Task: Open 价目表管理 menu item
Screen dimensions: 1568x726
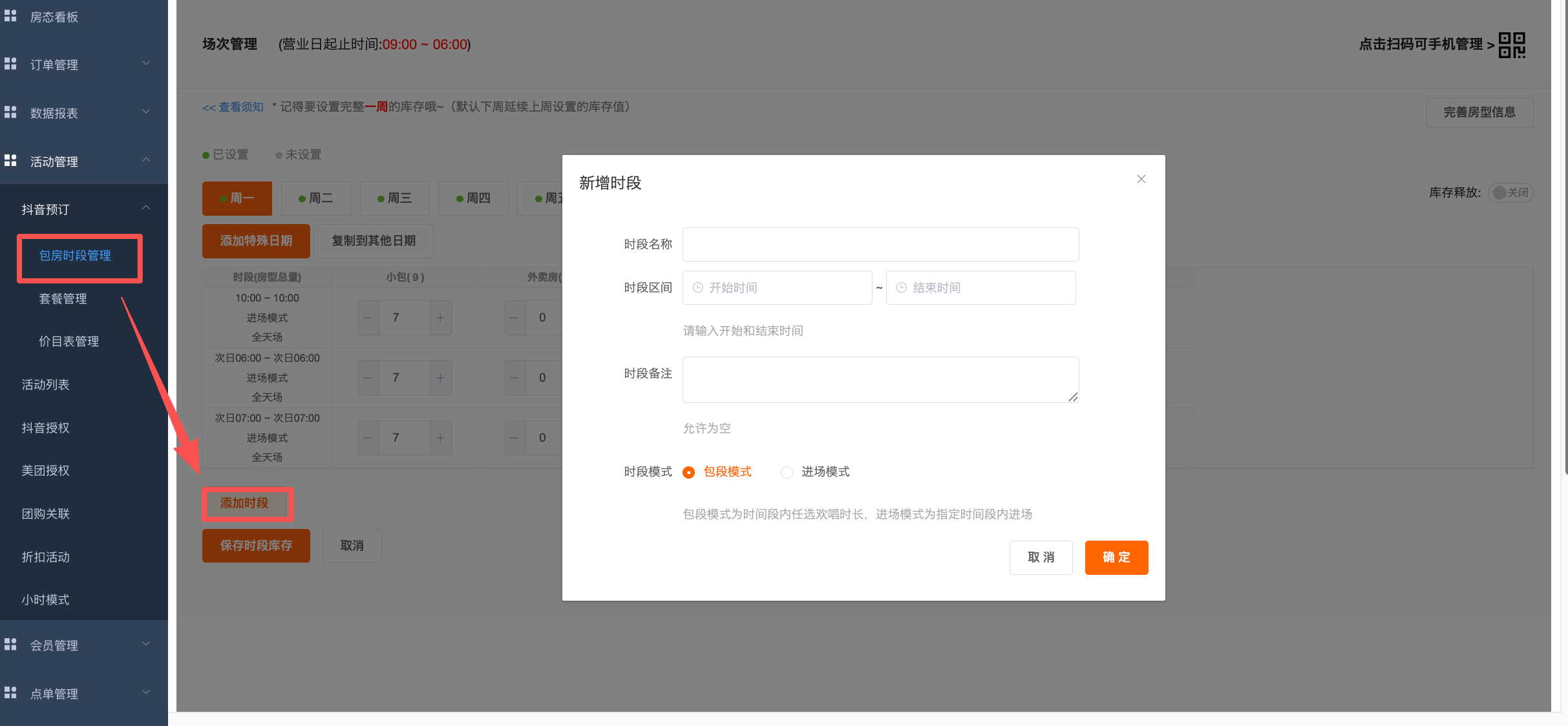Action: click(x=69, y=341)
